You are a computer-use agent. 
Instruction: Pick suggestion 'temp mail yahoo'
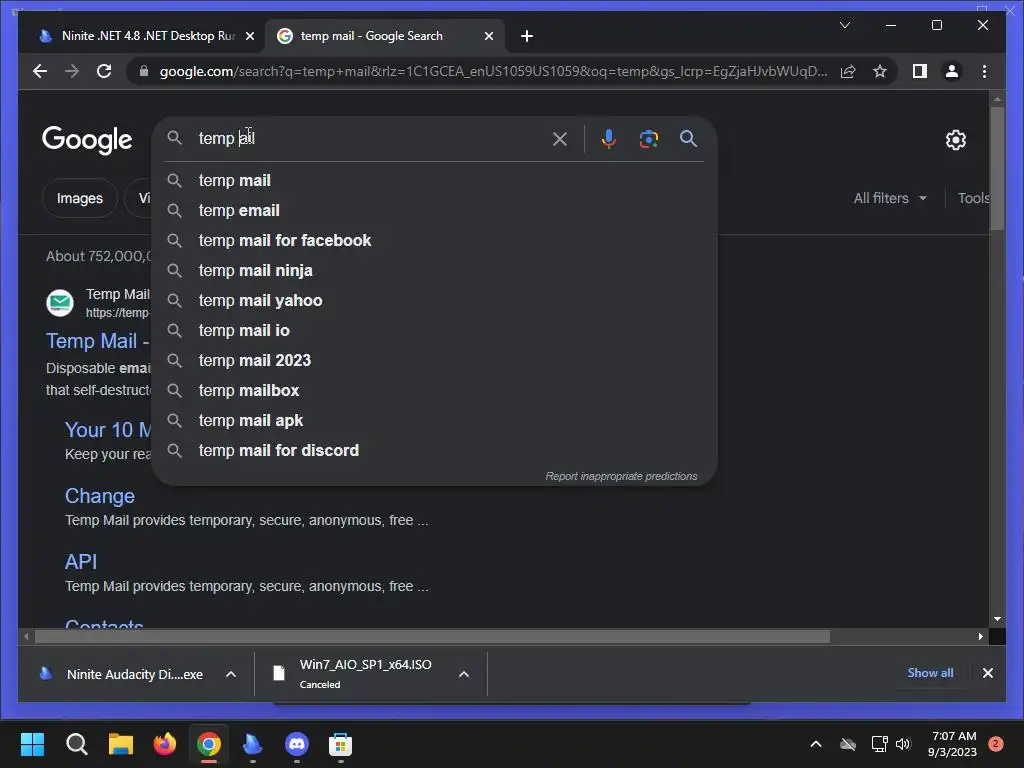click(x=434, y=300)
